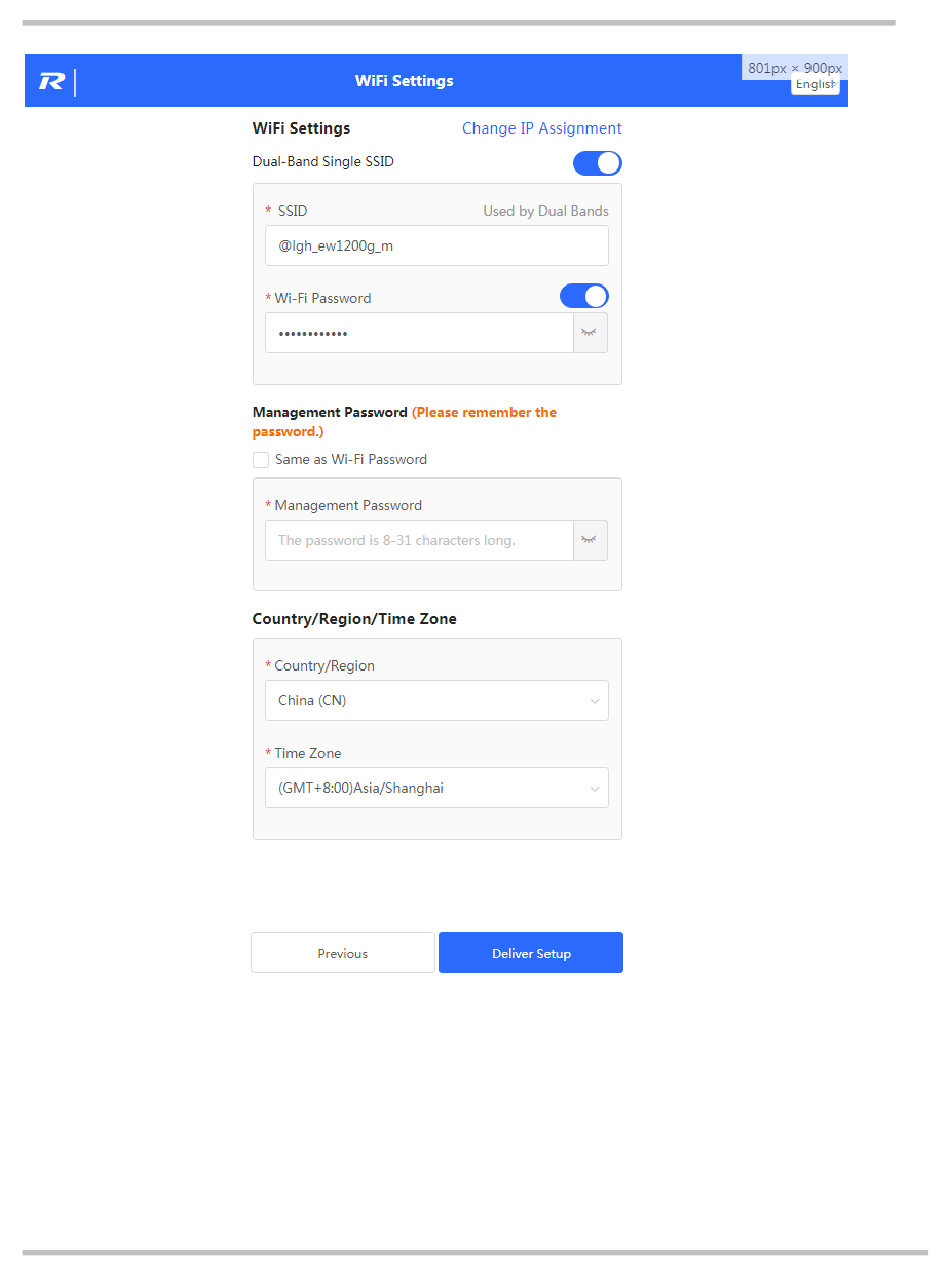Click the Used by Dual Bands label
The image size is (950, 1275).
pos(546,211)
